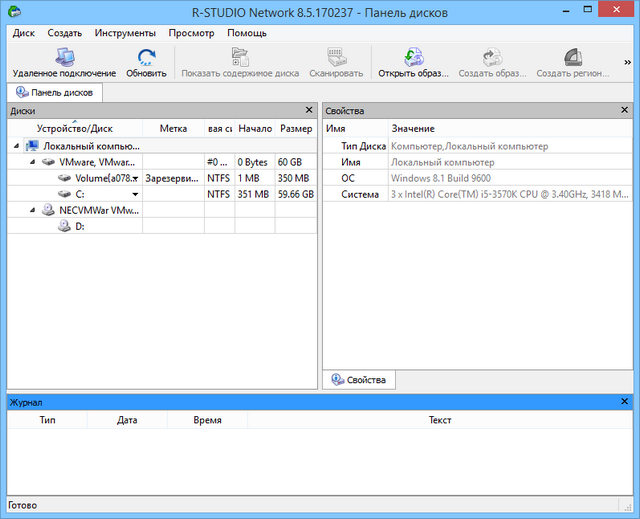Screen dimensions: 640x519
Task: Open the dropdown arrow on Volume{a078 partition
Action: pos(135,178)
